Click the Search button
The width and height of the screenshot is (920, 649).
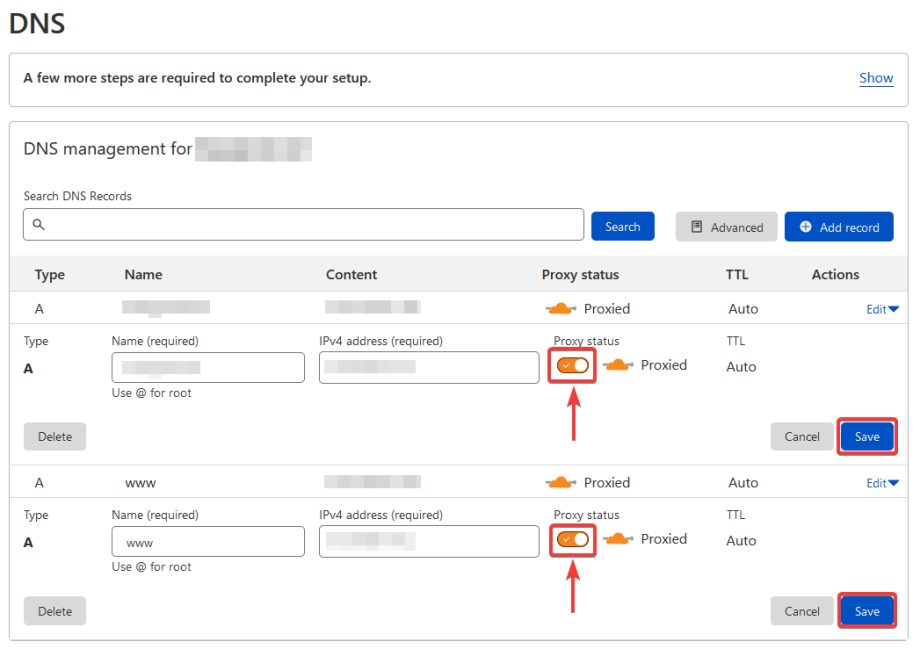622,226
